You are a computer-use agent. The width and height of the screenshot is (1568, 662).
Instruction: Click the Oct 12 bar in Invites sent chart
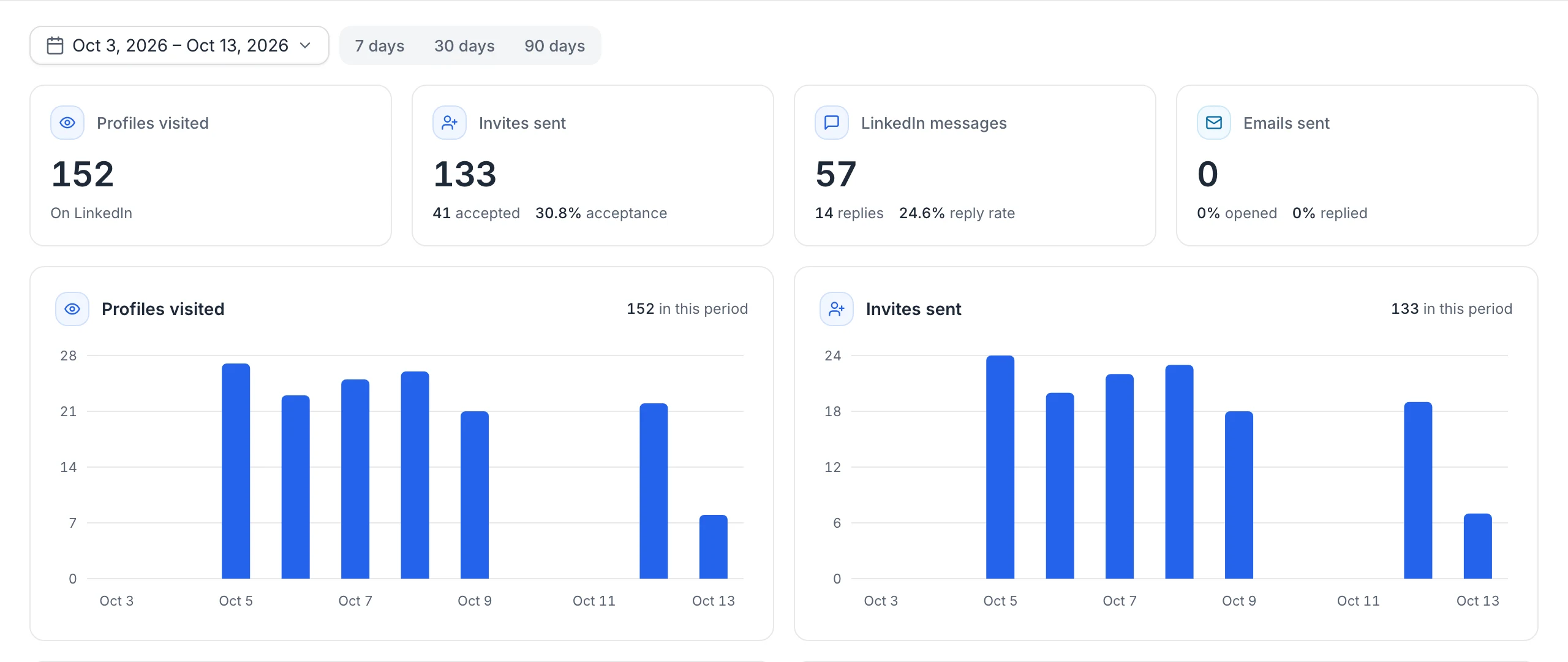point(1418,490)
